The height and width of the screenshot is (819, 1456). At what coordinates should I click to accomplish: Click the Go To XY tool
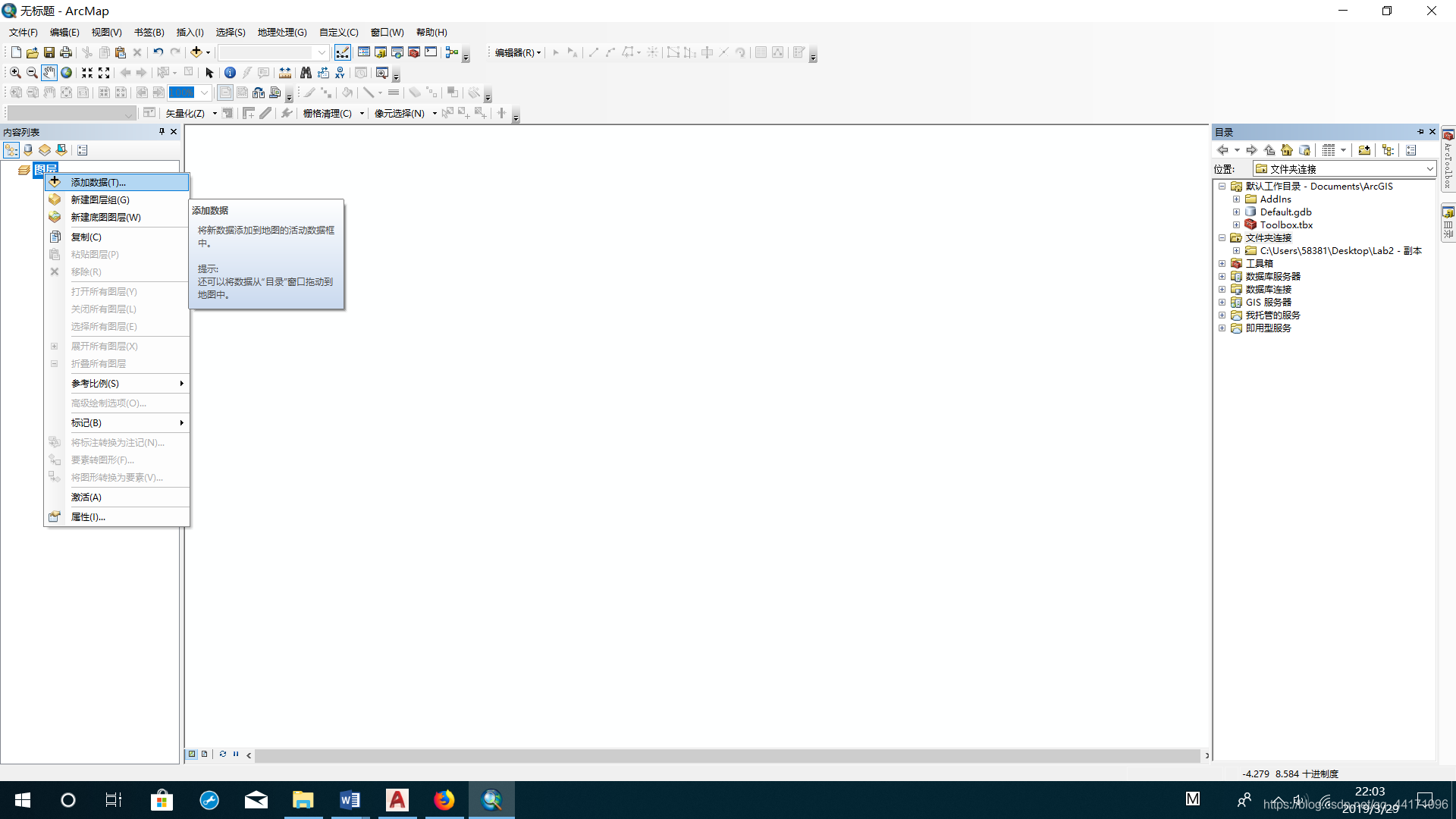click(x=340, y=73)
